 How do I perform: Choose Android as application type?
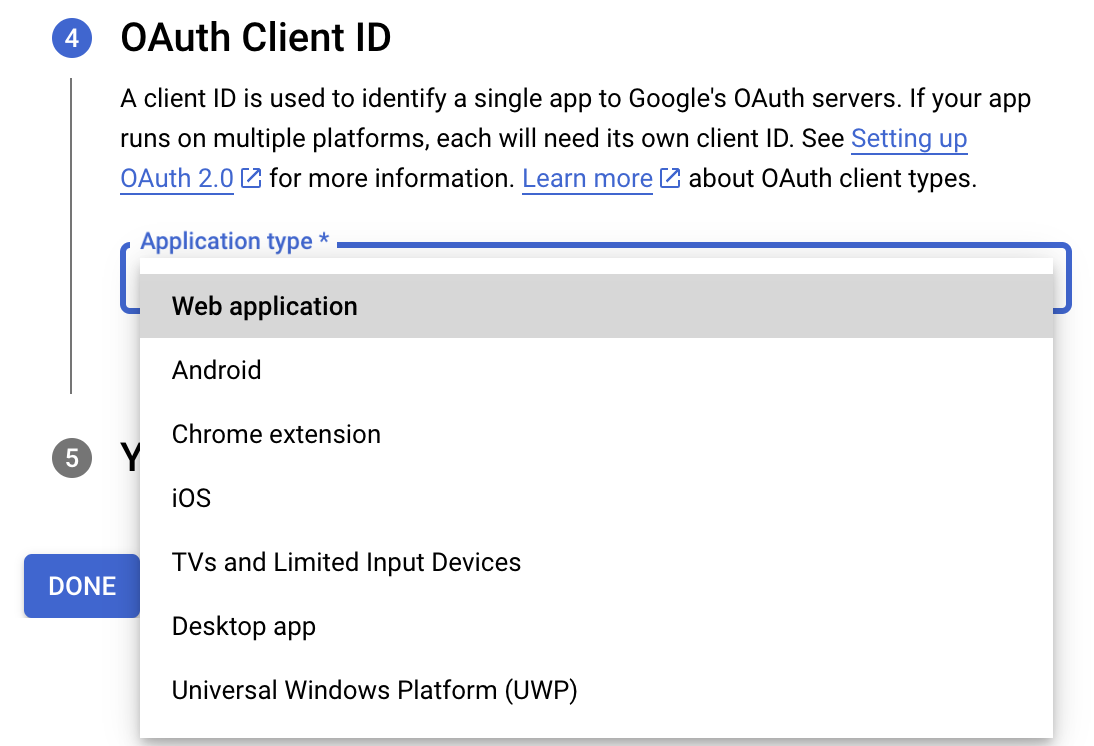pyautogui.click(x=596, y=370)
